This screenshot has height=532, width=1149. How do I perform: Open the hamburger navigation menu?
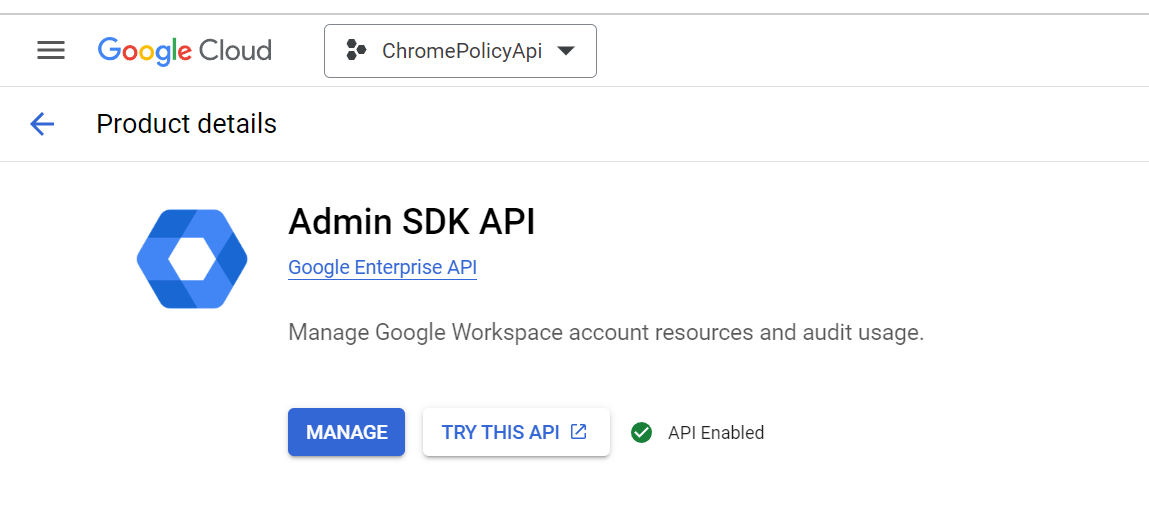coord(51,50)
